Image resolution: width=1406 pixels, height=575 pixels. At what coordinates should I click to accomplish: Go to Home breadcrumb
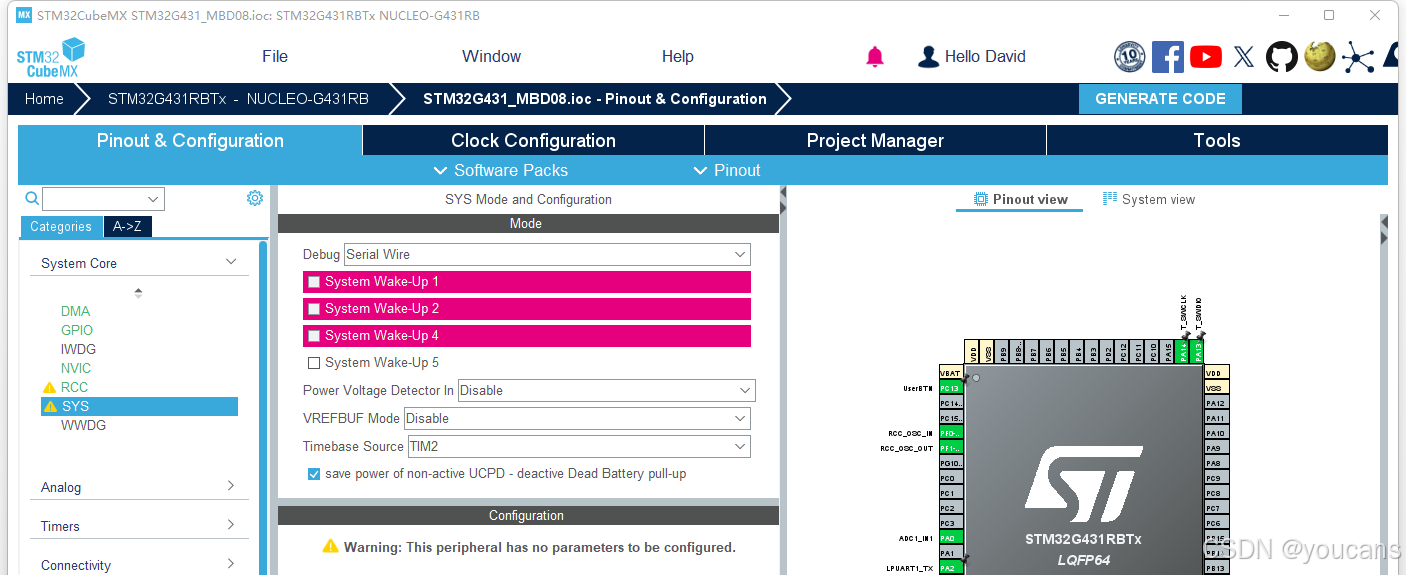click(x=44, y=99)
